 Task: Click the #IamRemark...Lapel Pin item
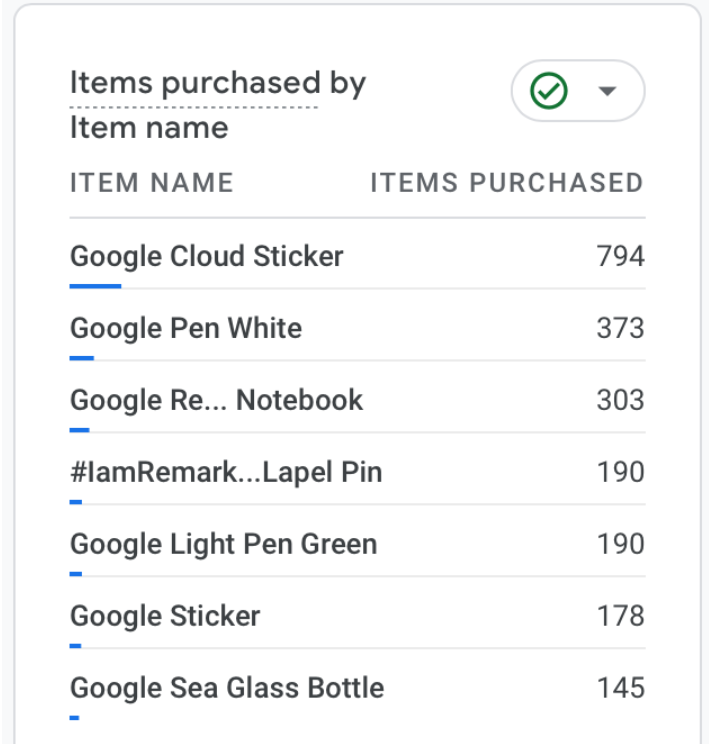(x=226, y=472)
